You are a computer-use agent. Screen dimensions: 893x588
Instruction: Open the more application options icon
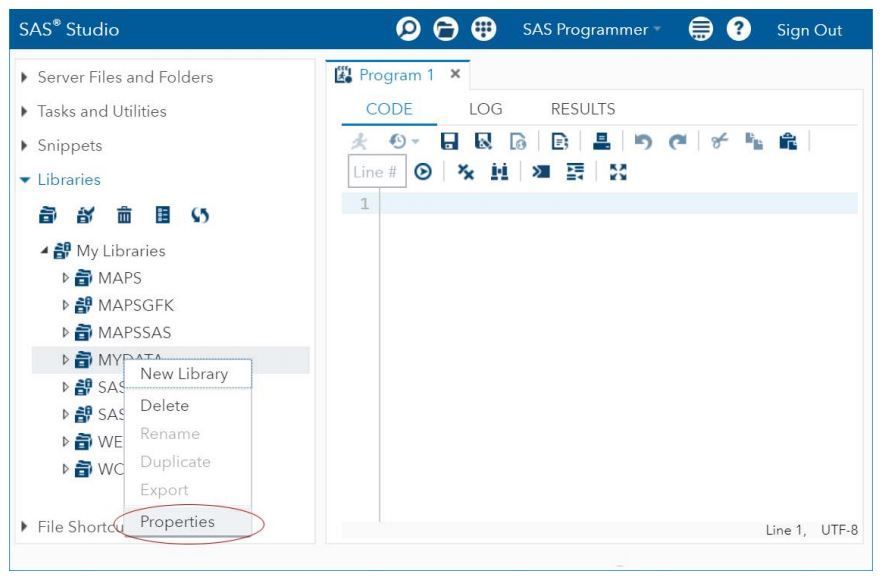701,29
